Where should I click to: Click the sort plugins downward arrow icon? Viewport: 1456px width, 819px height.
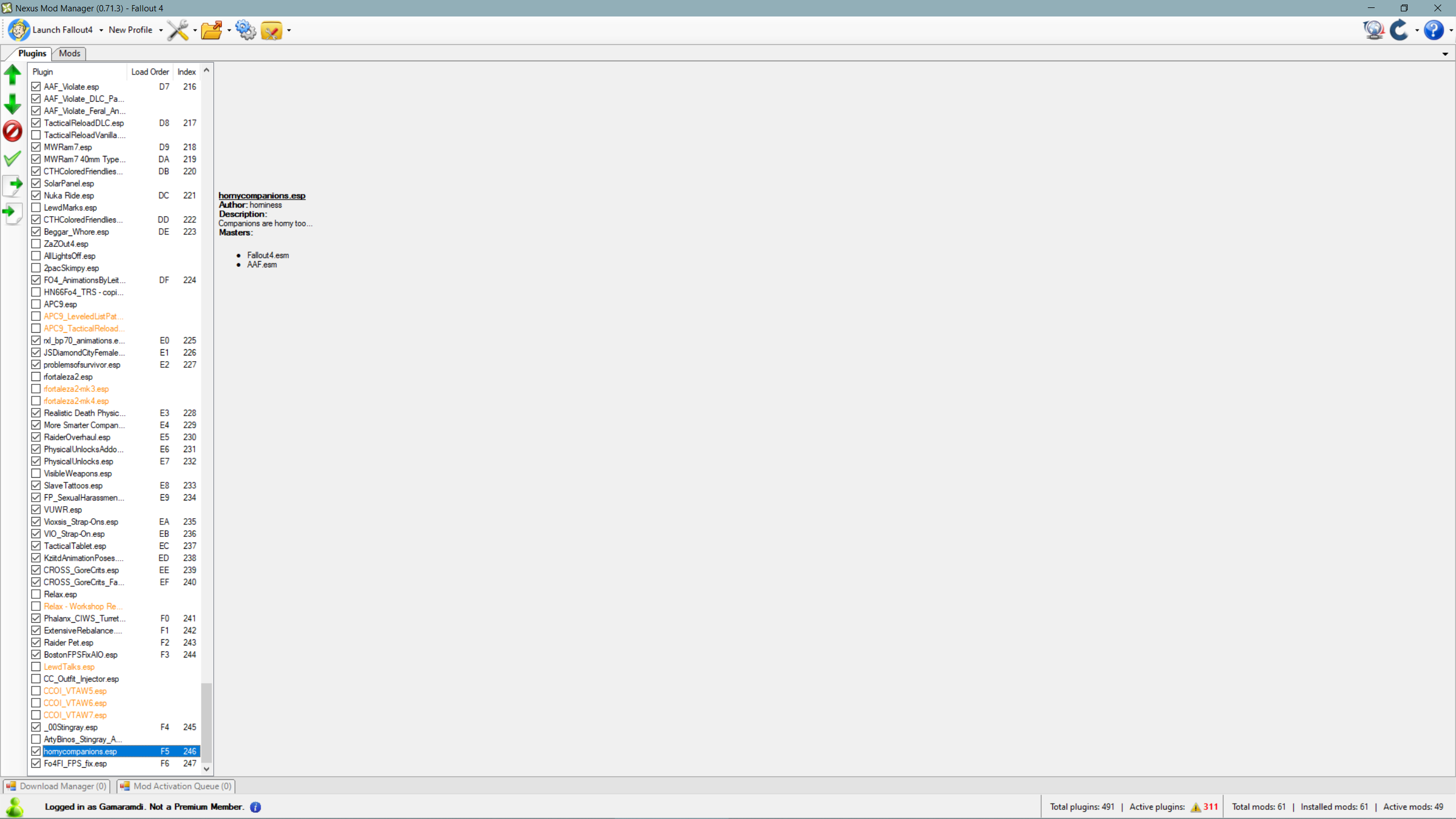tap(12, 105)
